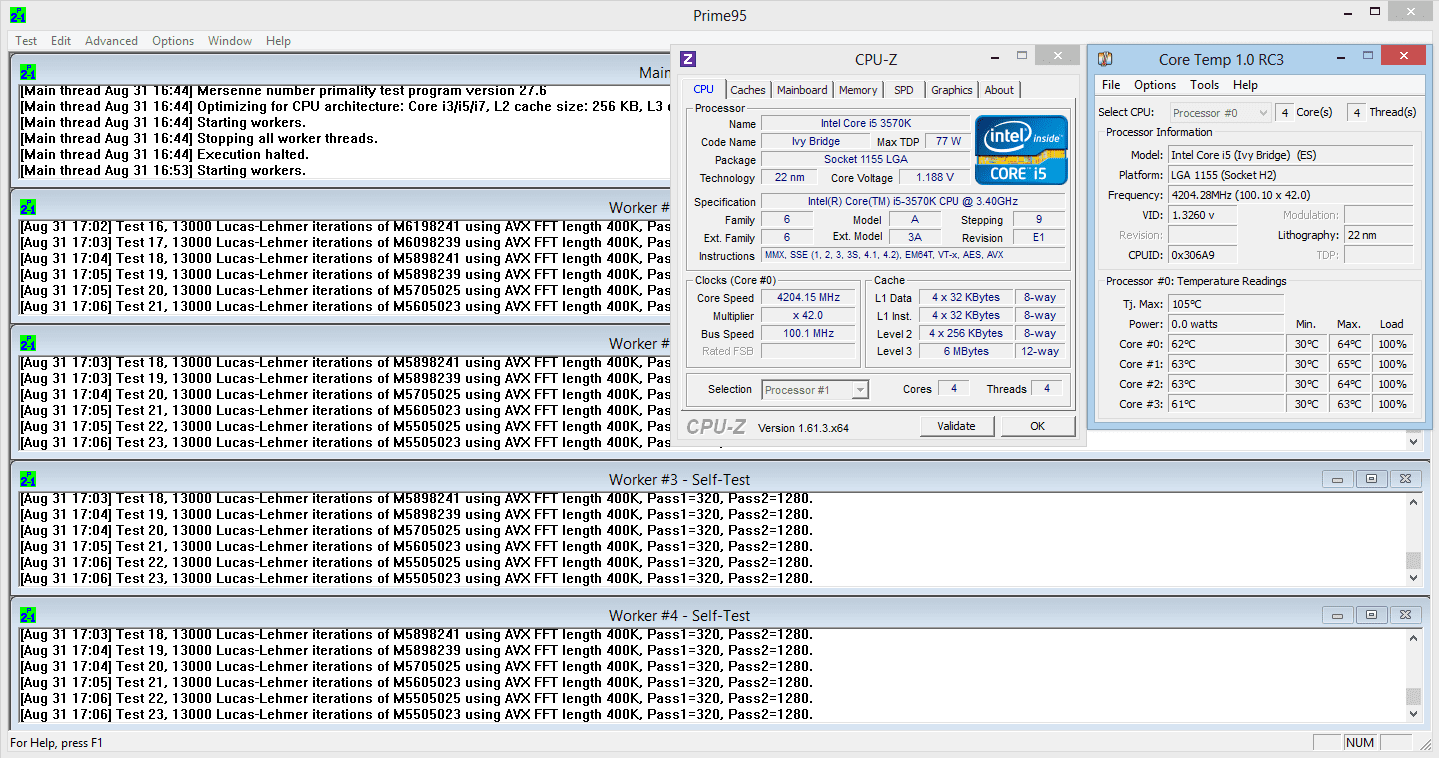Image resolution: width=1439 pixels, height=758 pixels.
Task: Click the Frequency value in Core Temp
Action: coord(1291,195)
